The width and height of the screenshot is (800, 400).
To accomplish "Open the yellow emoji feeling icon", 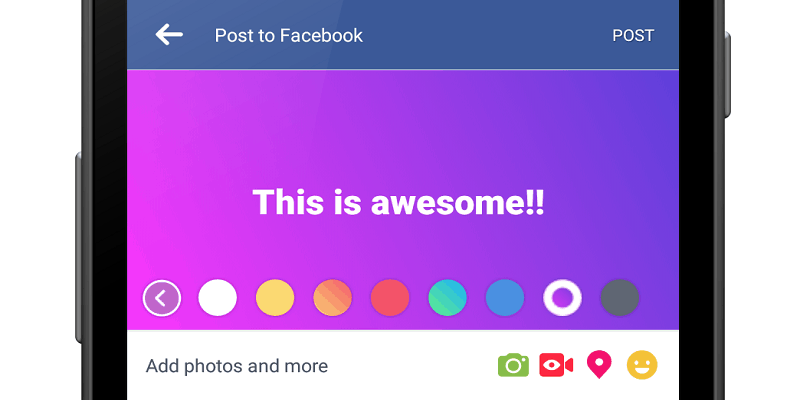I will [642, 365].
